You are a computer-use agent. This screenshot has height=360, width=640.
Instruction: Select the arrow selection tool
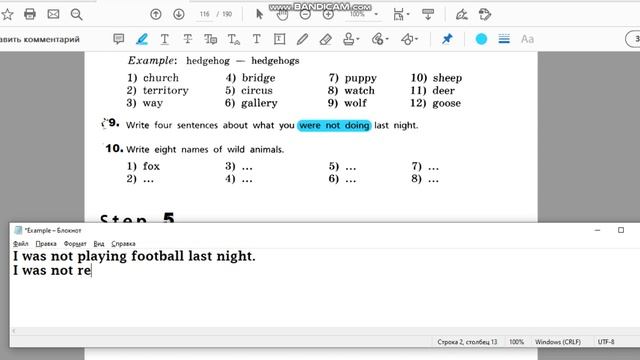point(259,14)
